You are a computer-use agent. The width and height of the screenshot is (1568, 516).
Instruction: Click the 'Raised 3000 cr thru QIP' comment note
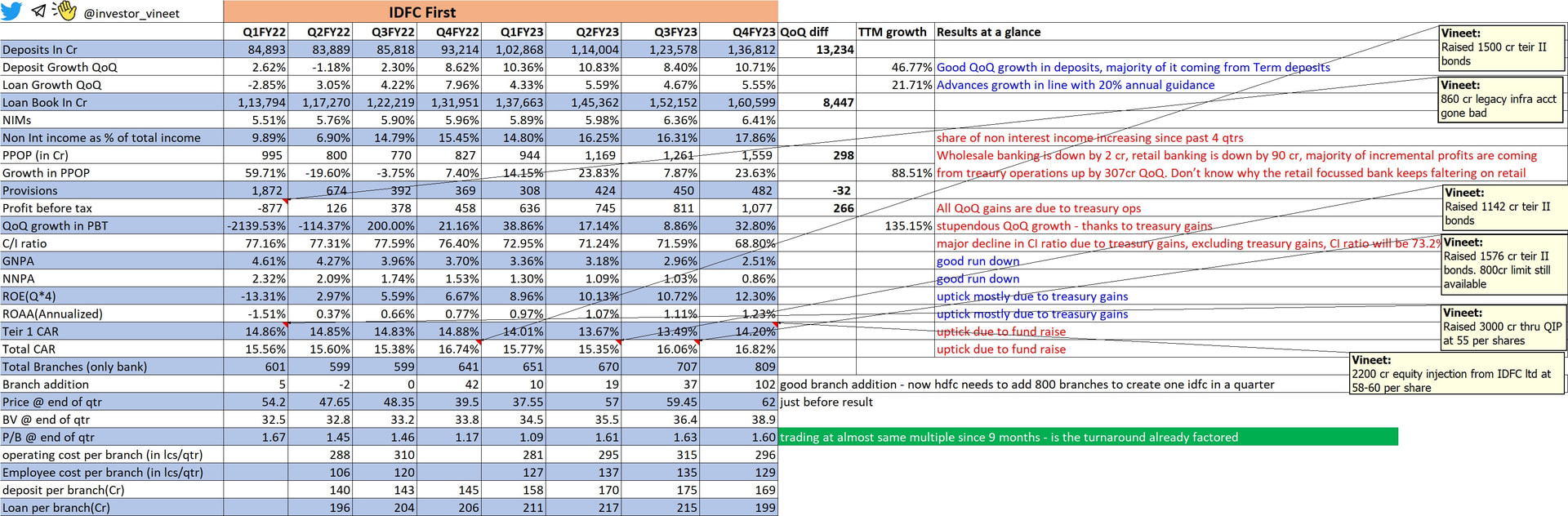[1503, 327]
